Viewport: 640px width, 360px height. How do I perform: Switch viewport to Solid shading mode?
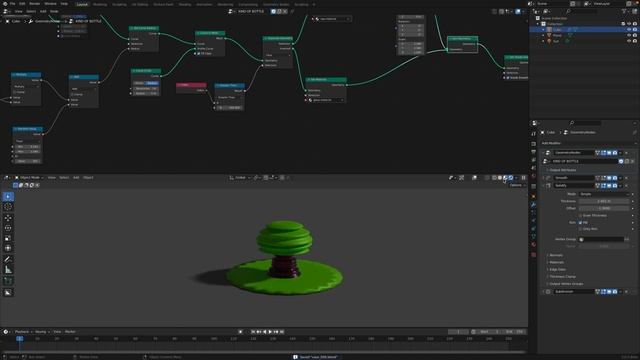(500, 178)
